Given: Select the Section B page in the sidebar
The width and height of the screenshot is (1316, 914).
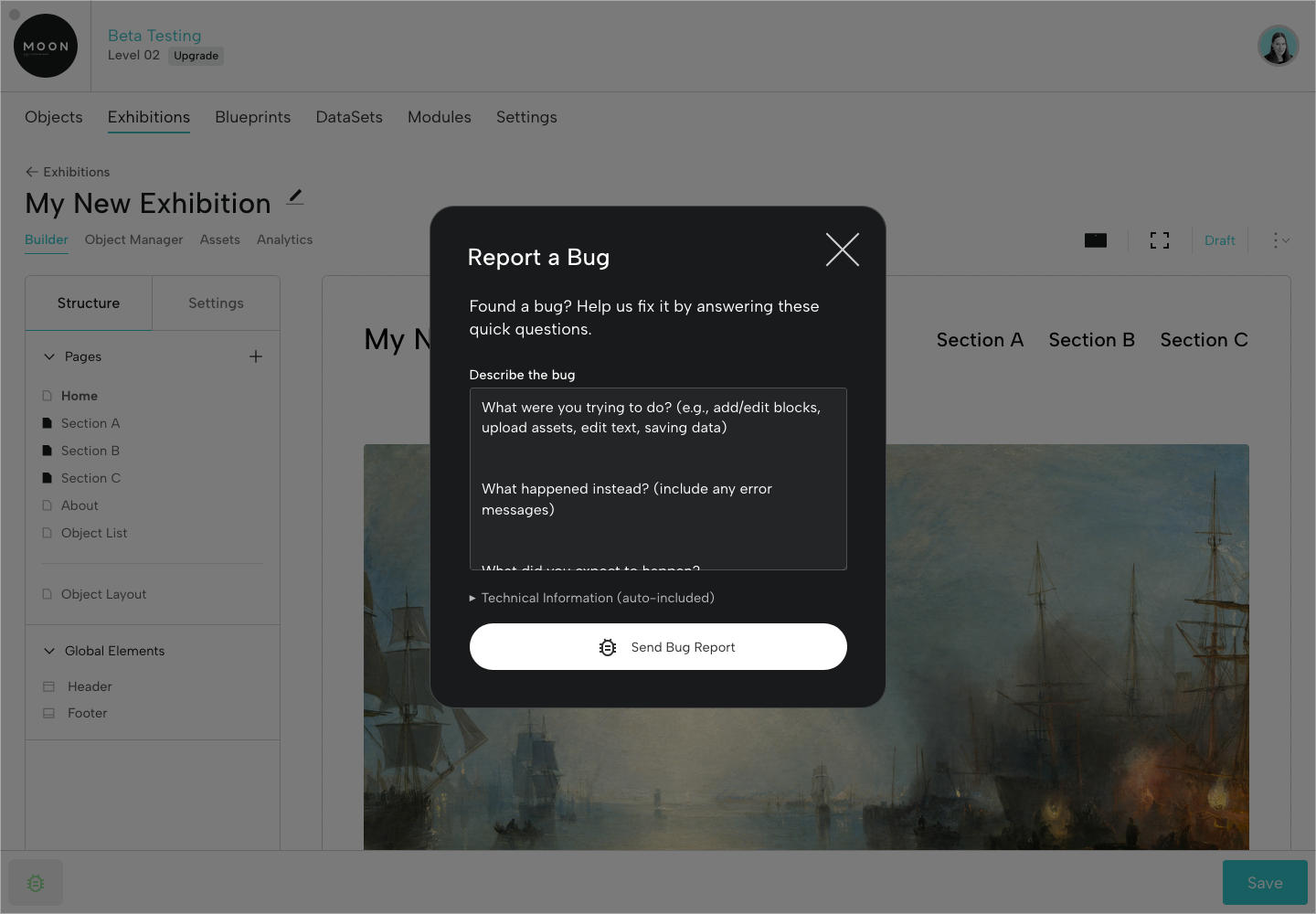Looking at the screenshot, I should coord(90,451).
